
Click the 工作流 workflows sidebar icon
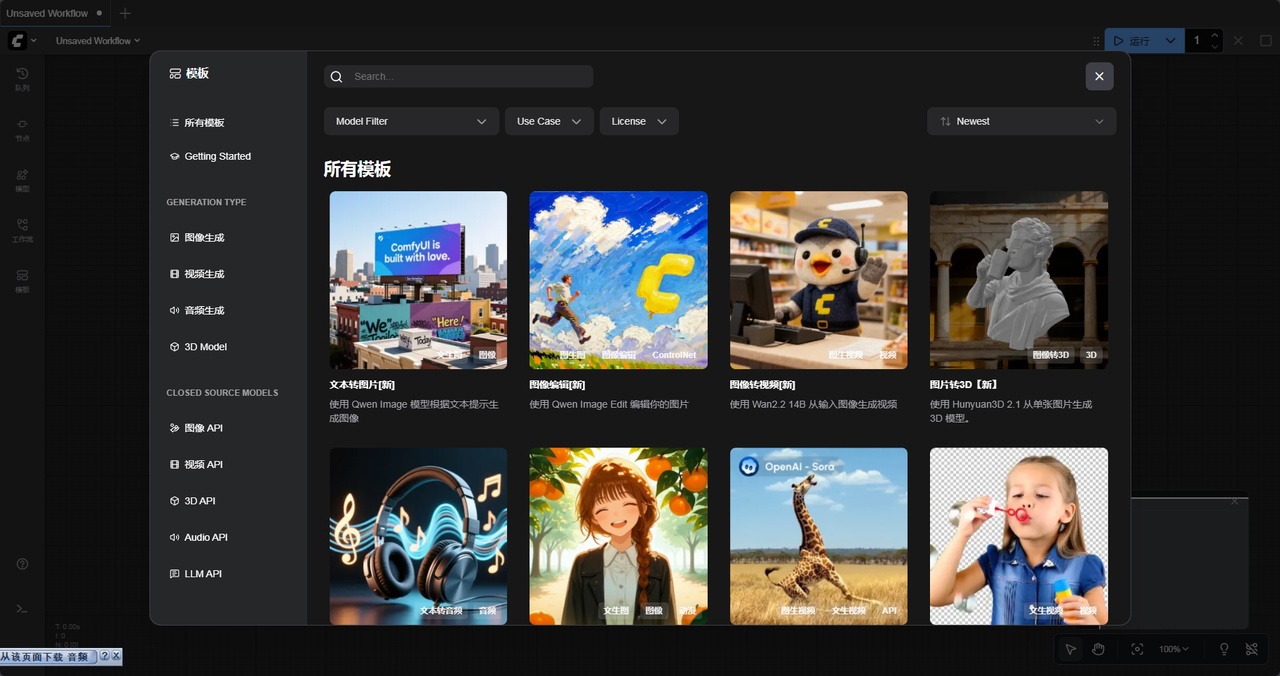(x=22, y=229)
